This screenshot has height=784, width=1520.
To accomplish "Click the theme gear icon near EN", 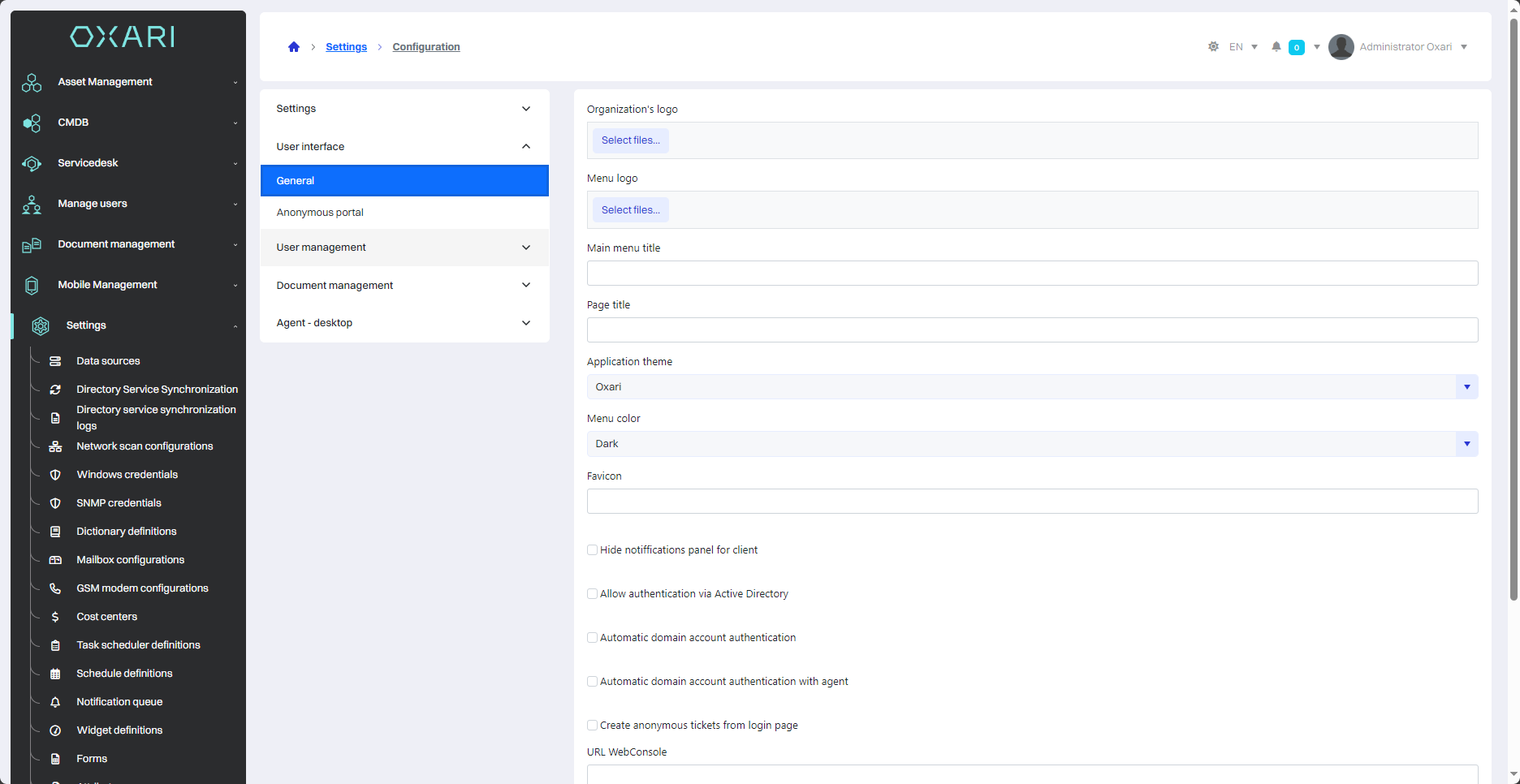I will coord(1213,47).
